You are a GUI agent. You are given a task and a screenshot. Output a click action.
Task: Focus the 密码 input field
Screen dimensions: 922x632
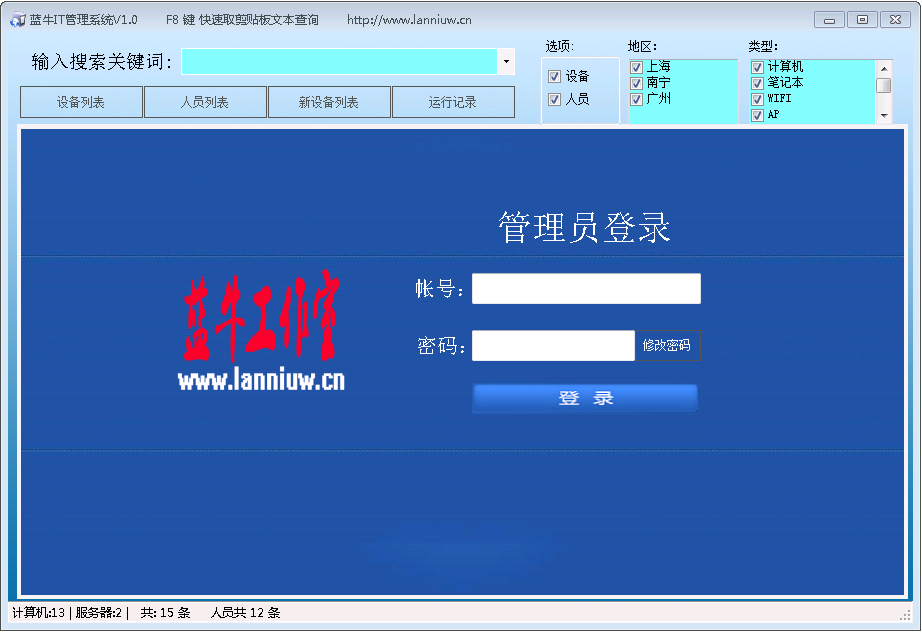point(553,345)
